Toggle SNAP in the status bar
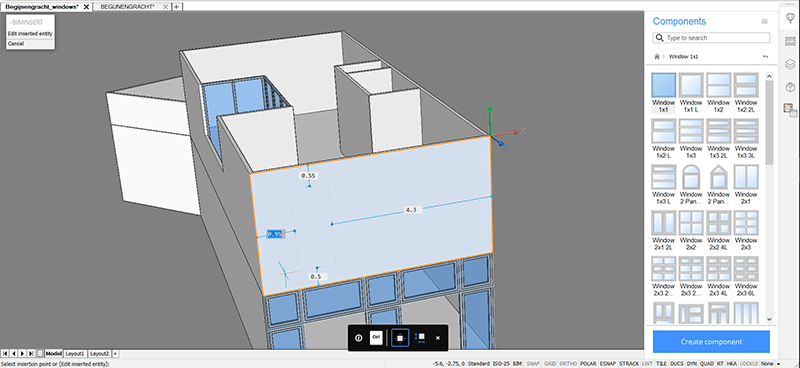Viewport: 800px width, 368px height. (533, 363)
